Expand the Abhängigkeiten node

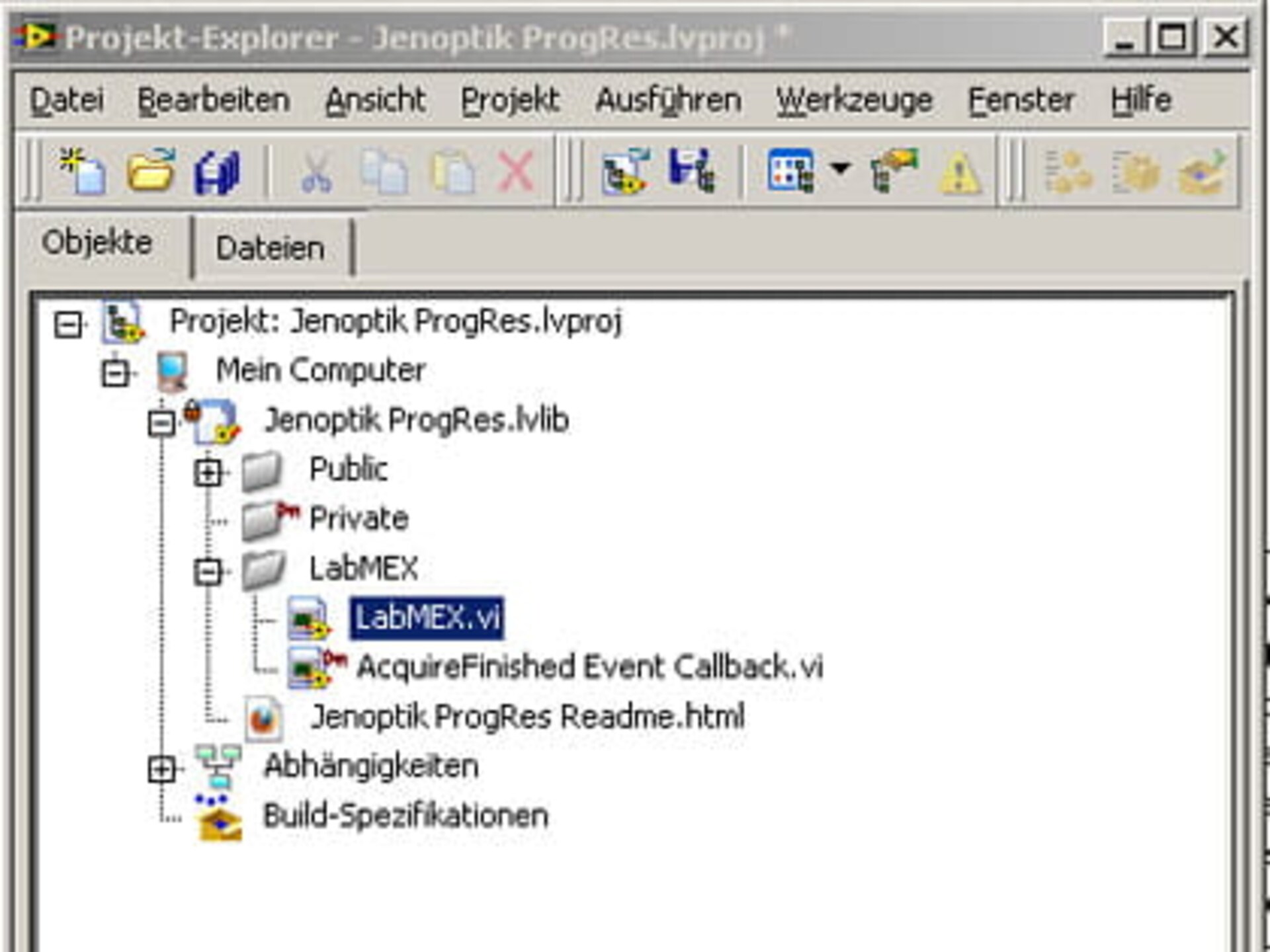[162, 769]
